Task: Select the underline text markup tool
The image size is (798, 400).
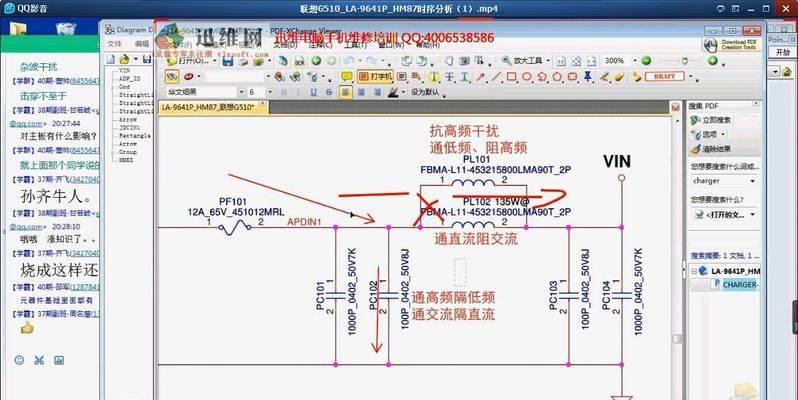Action: [x=465, y=77]
